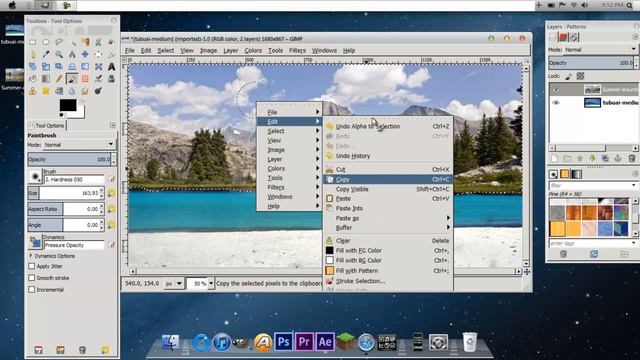Image resolution: width=640 pixels, height=360 pixels.
Task: Select the Rectangle Select tool
Action: point(33,42)
